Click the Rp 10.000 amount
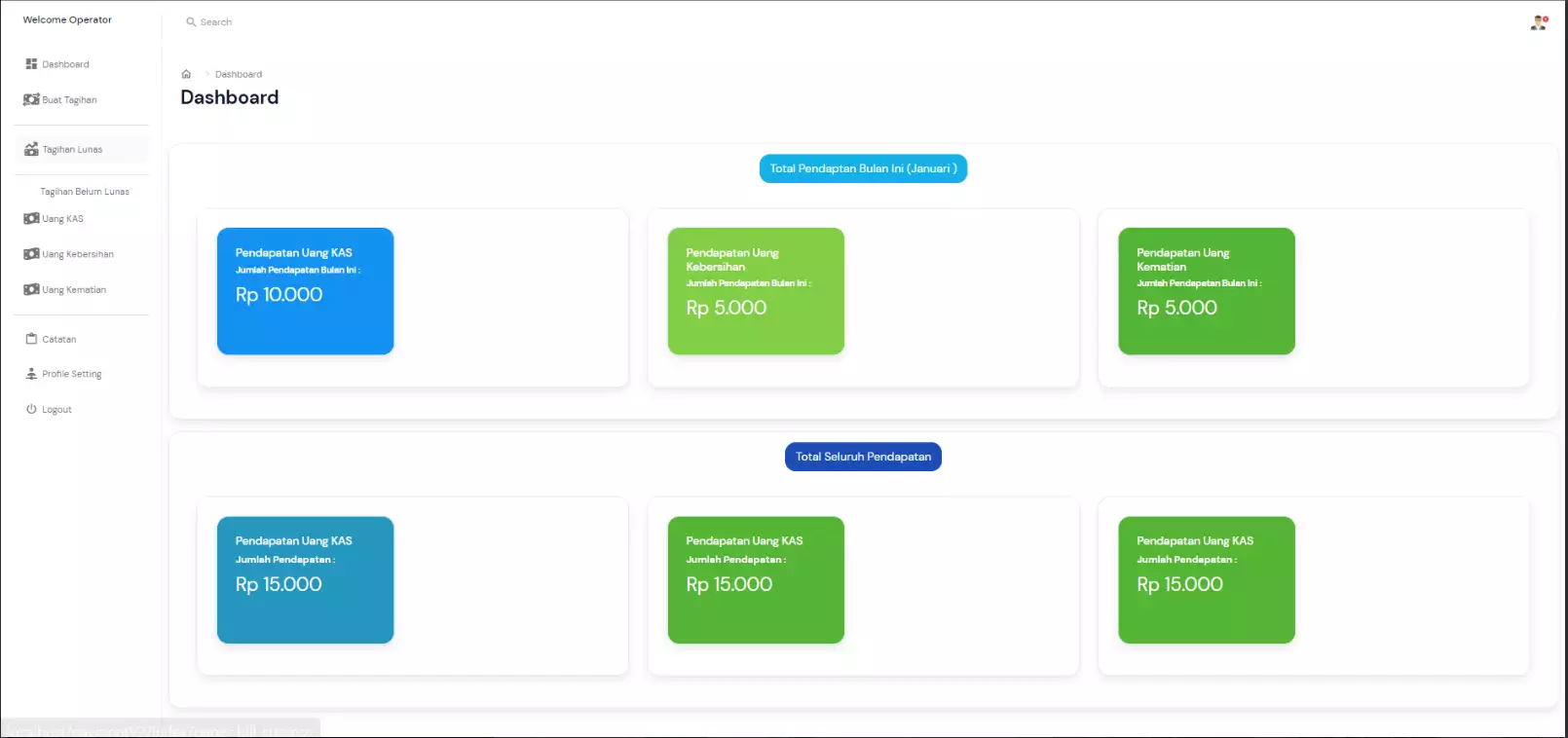This screenshot has height=738, width=1568. click(279, 295)
